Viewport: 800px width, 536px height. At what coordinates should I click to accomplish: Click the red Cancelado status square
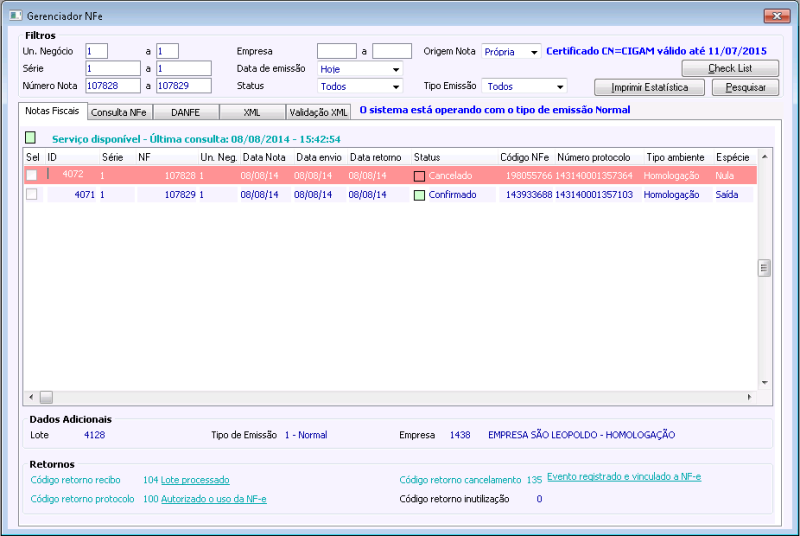point(419,176)
